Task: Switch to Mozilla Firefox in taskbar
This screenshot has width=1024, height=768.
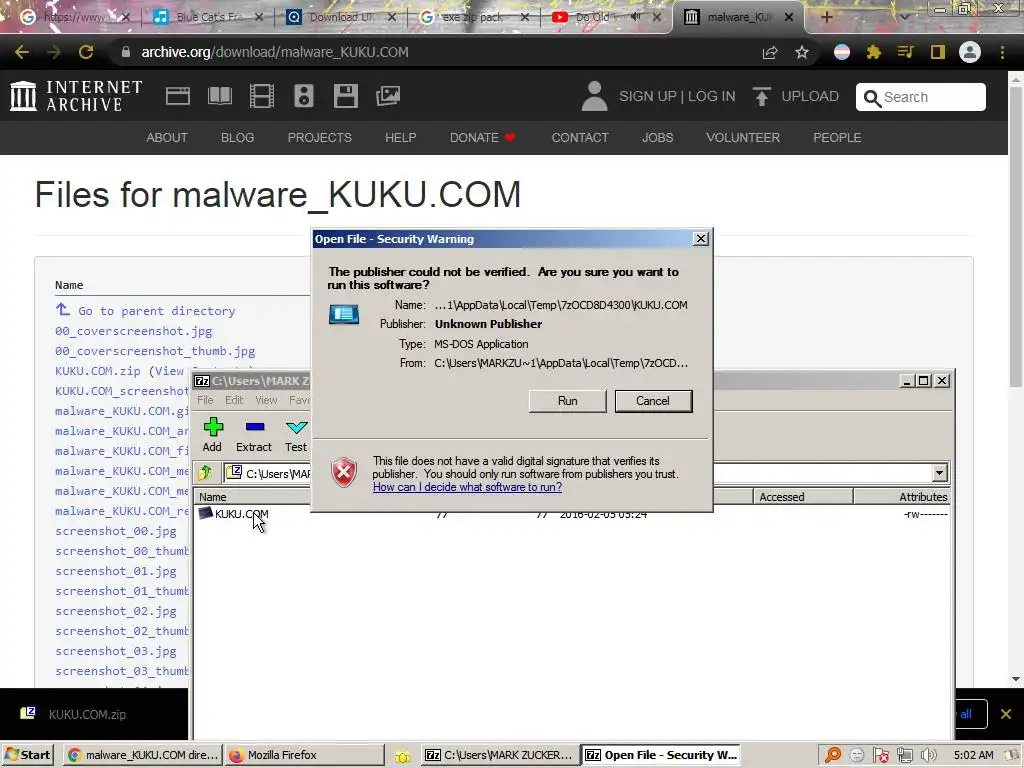Action: 304,755
